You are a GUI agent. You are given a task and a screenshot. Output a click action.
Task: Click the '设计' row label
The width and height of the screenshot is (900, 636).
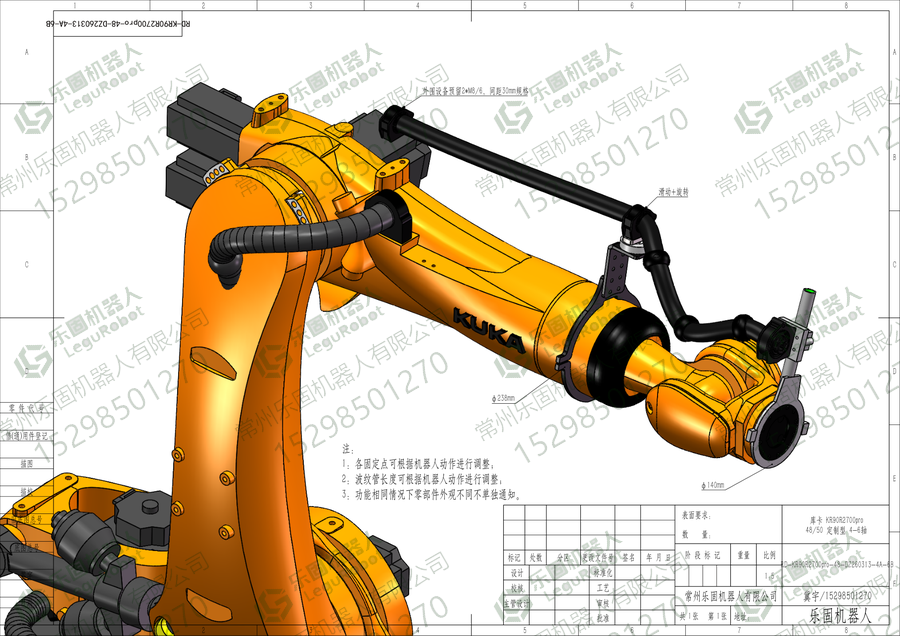[x=517, y=572]
